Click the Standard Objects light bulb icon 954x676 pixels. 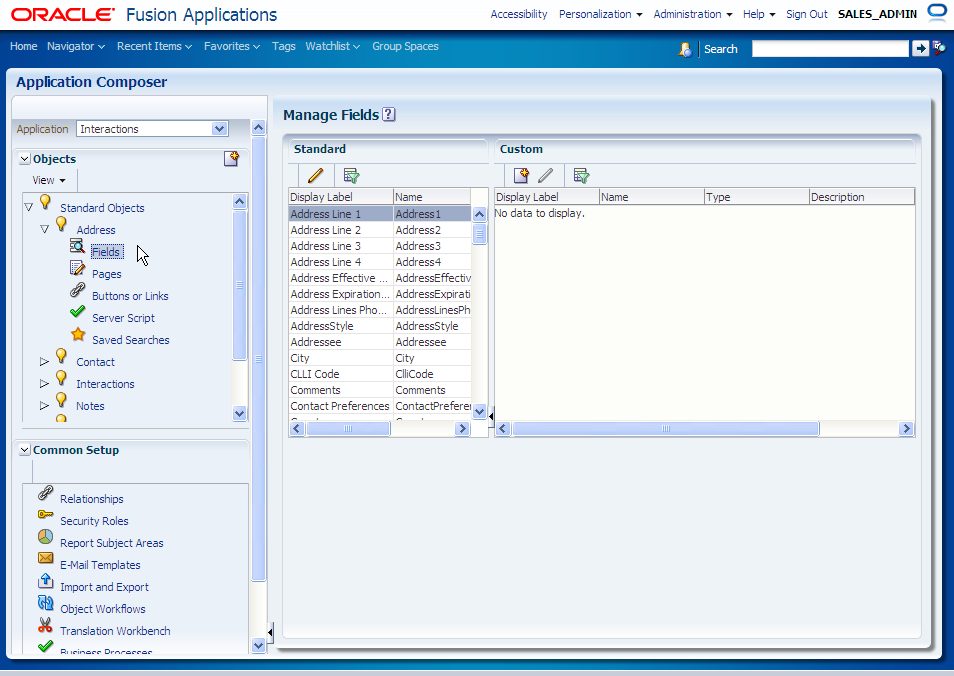[45, 201]
